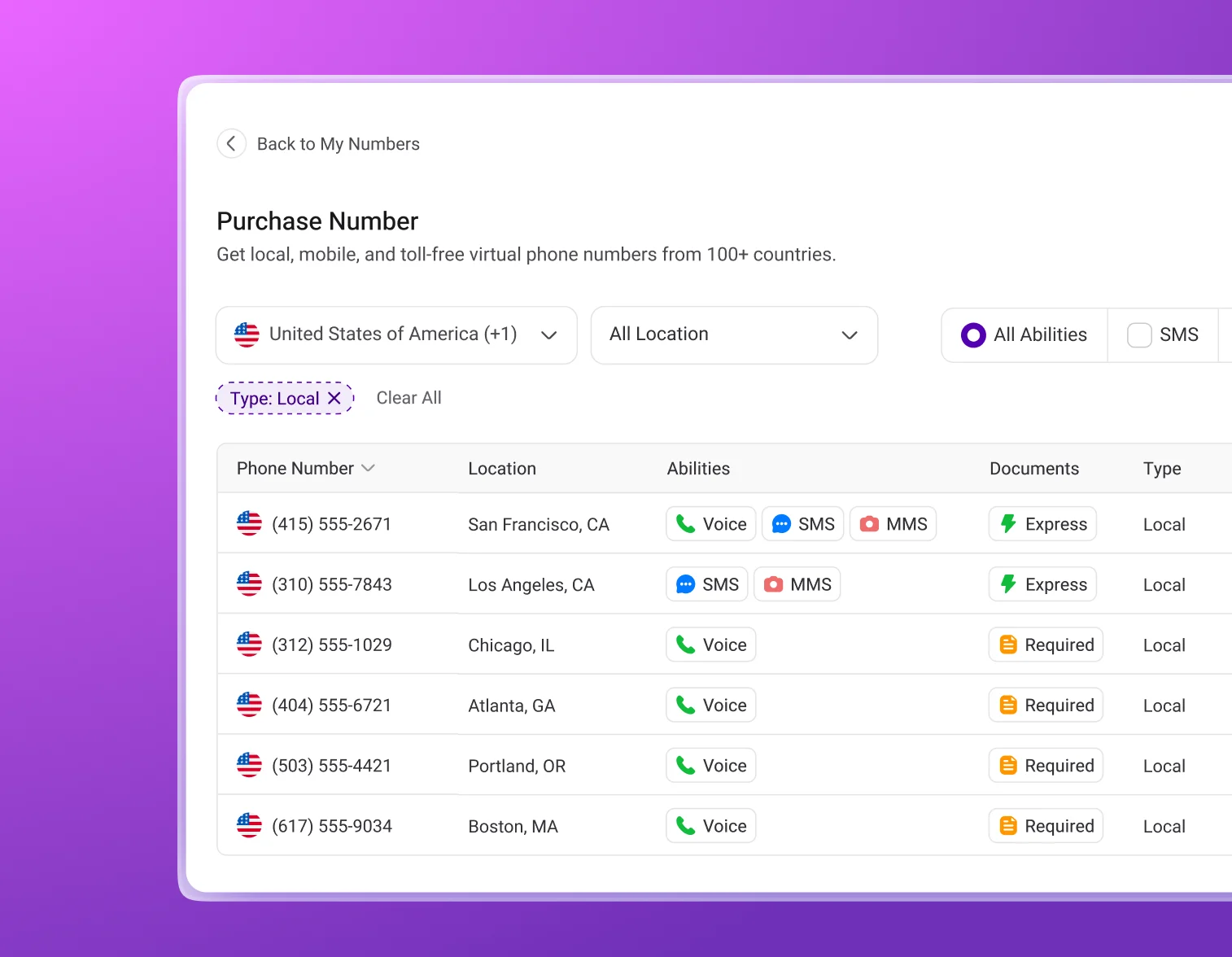Select phone number (415) 555-2671
The image size is (1232, 957).
pyautogui.click(x=332, y=524)
